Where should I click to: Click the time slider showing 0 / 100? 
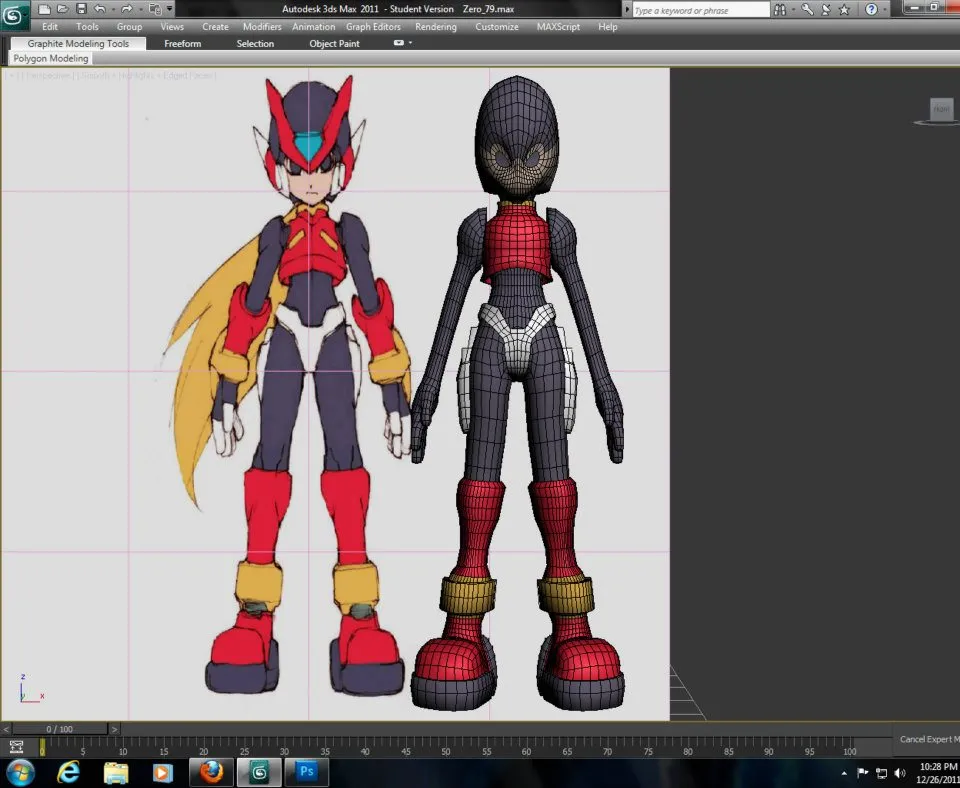[x=59, y=729]
